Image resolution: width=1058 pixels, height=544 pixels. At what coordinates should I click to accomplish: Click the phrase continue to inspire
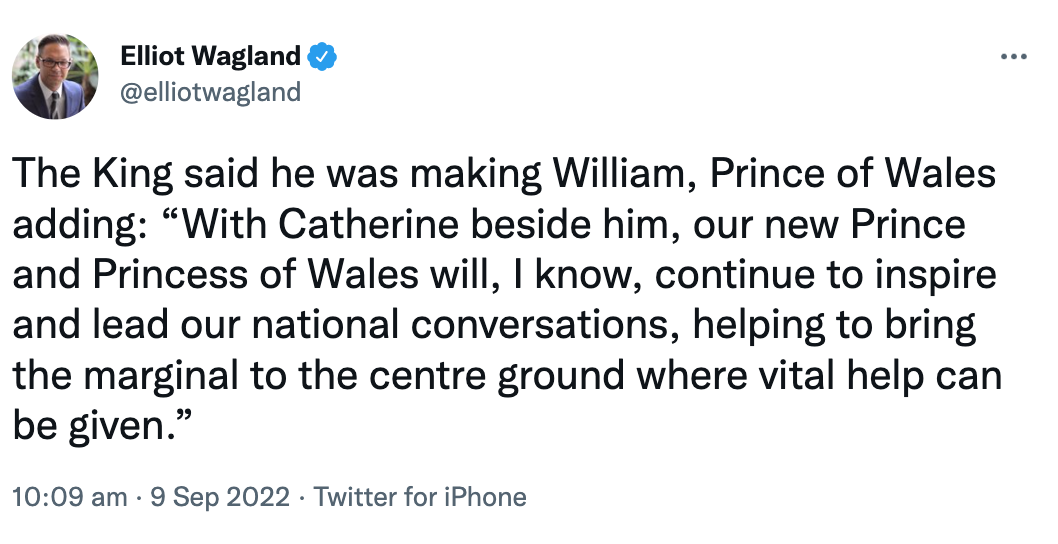[x=825, y=275]
